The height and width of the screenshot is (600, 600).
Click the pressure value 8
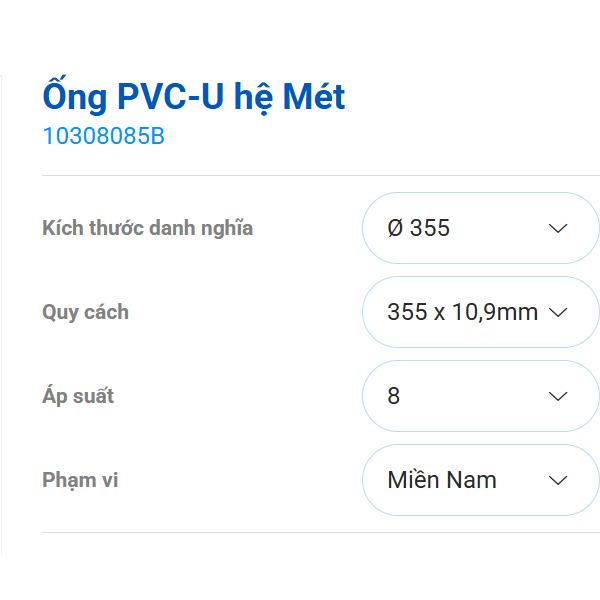(x=394, y=396)
